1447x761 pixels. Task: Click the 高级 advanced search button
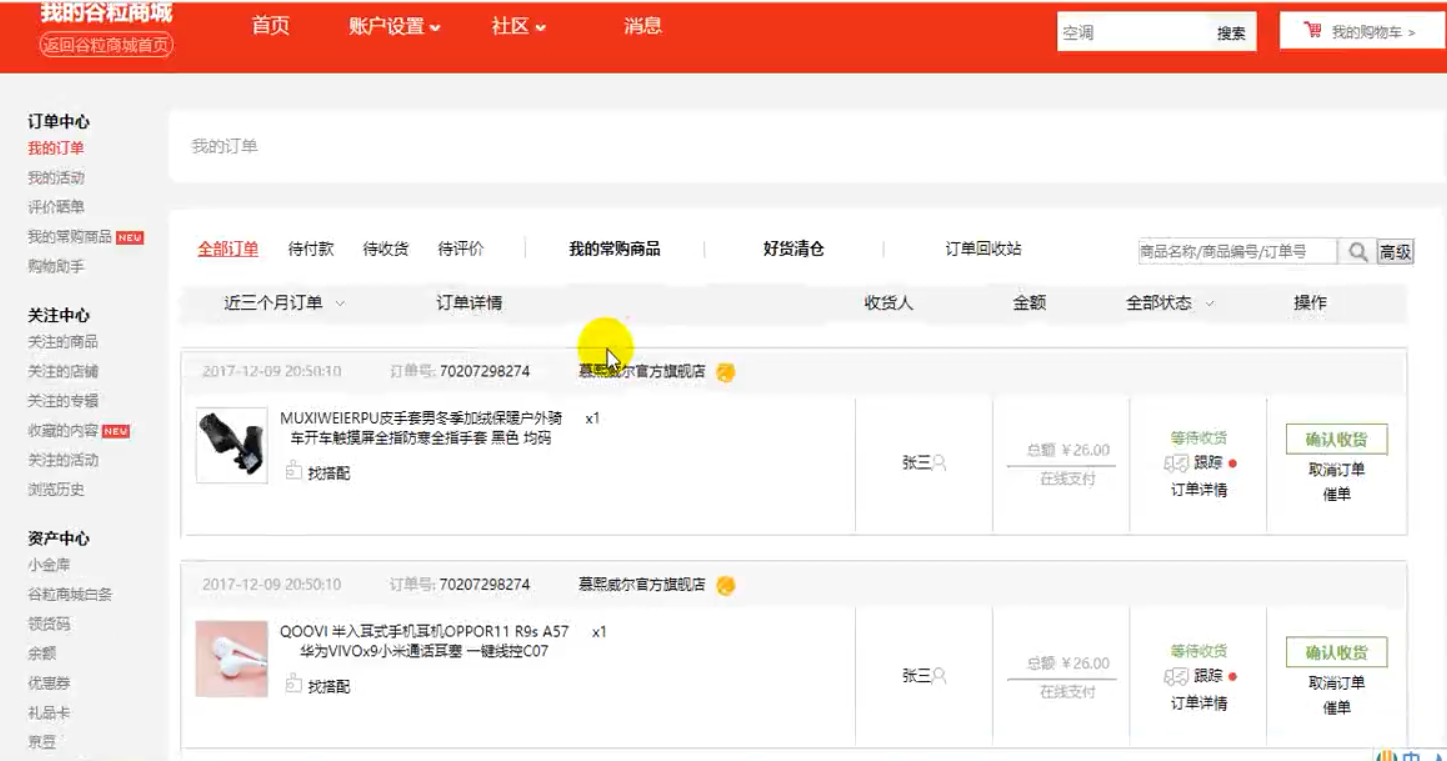click(1395, 252)
